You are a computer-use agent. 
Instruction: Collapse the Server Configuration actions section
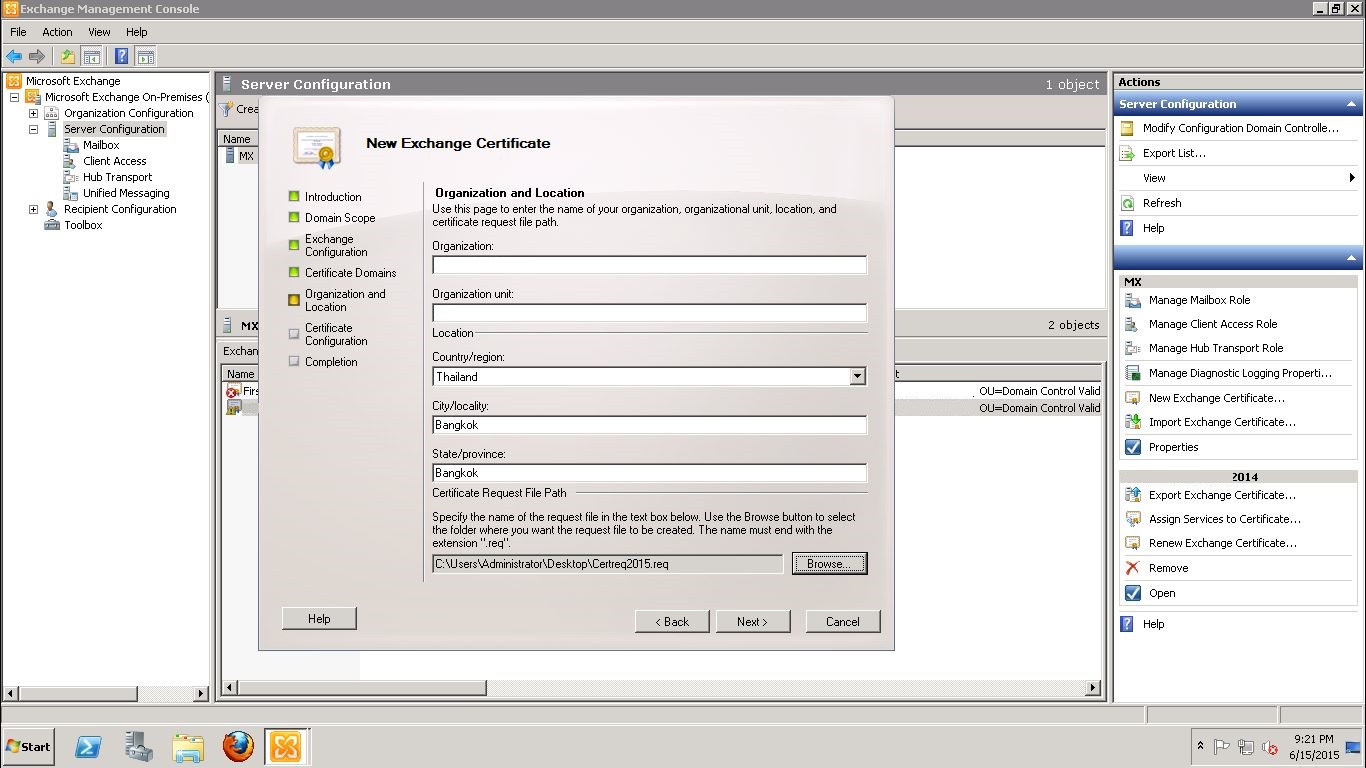(1351, 104)
